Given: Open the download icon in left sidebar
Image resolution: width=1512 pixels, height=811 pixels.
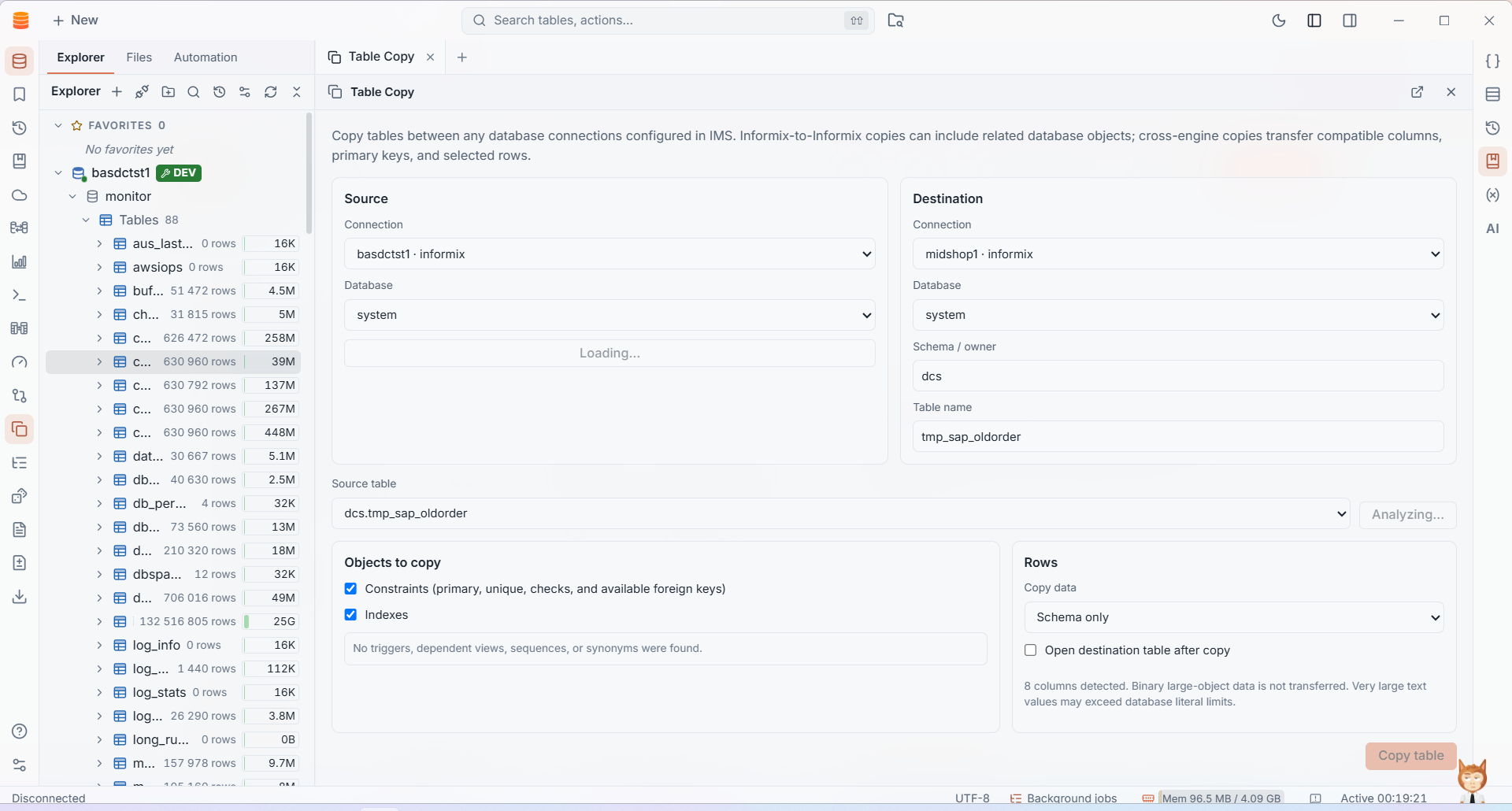Looking at the screenshot, I should point(20,597).
